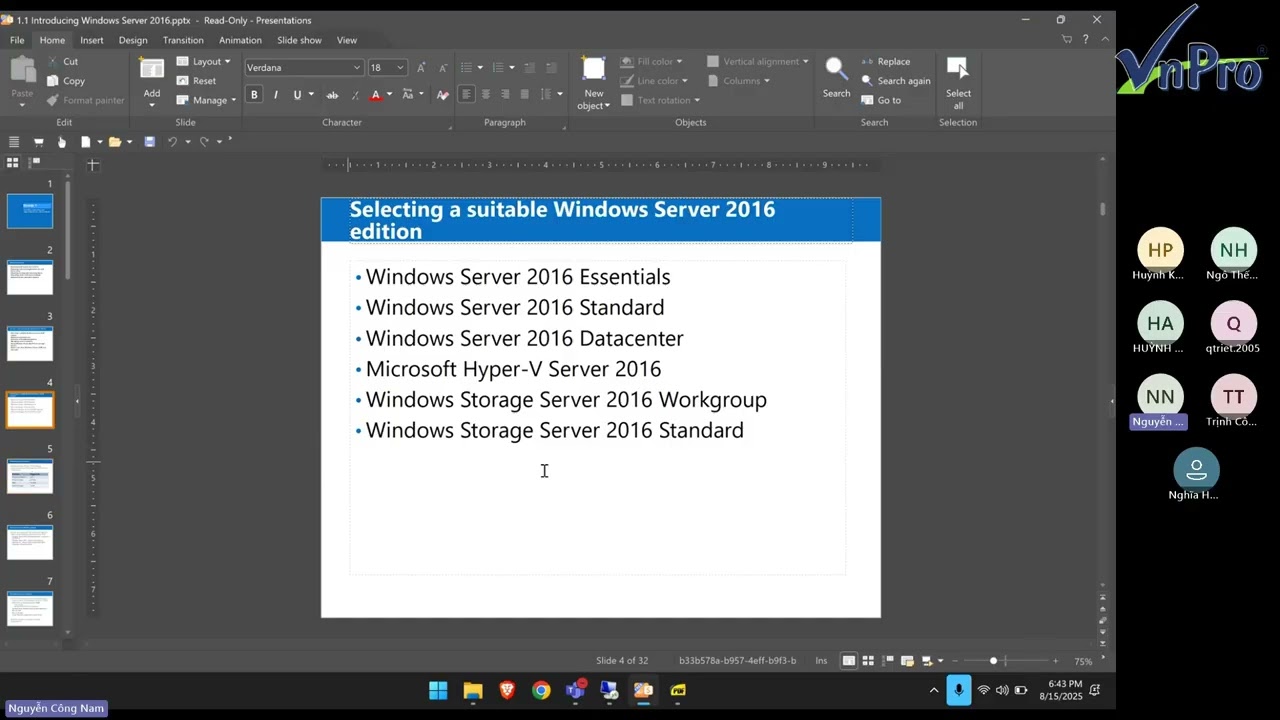The width and height of the screenshot is (1280, 720).
Task: Toggle the microphone in the taskbar
Action: pos(958,690)
